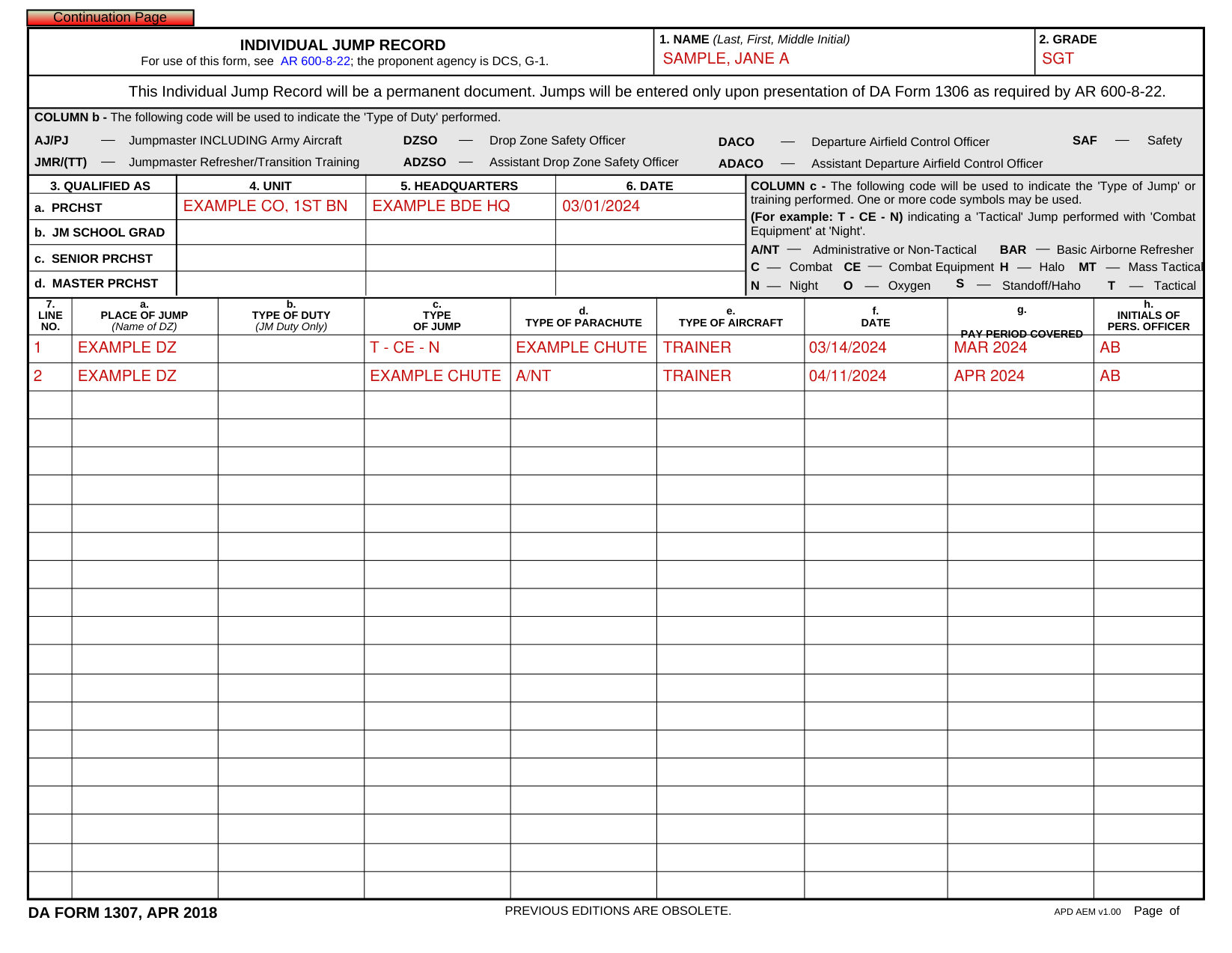The image size is (1232, 953).
Task: Click the red Continuation Page button
Action: pos(110,17)
